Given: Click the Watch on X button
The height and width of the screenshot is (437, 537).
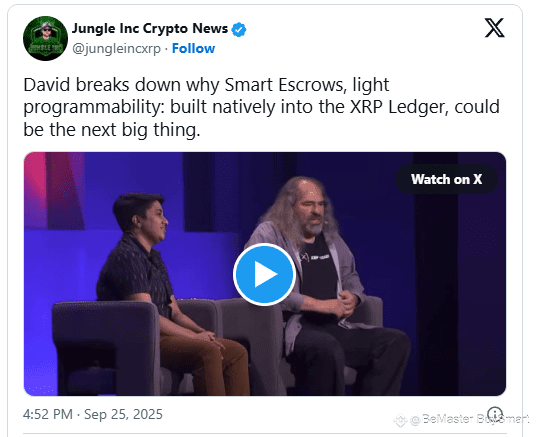Looking at the screenshot, I should click(x=447, y=179).
